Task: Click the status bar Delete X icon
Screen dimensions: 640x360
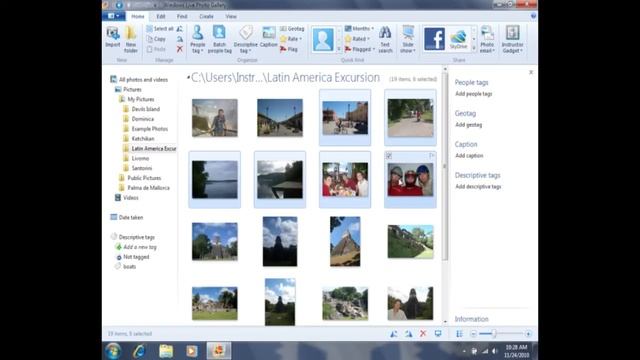Action: (423, 334)
